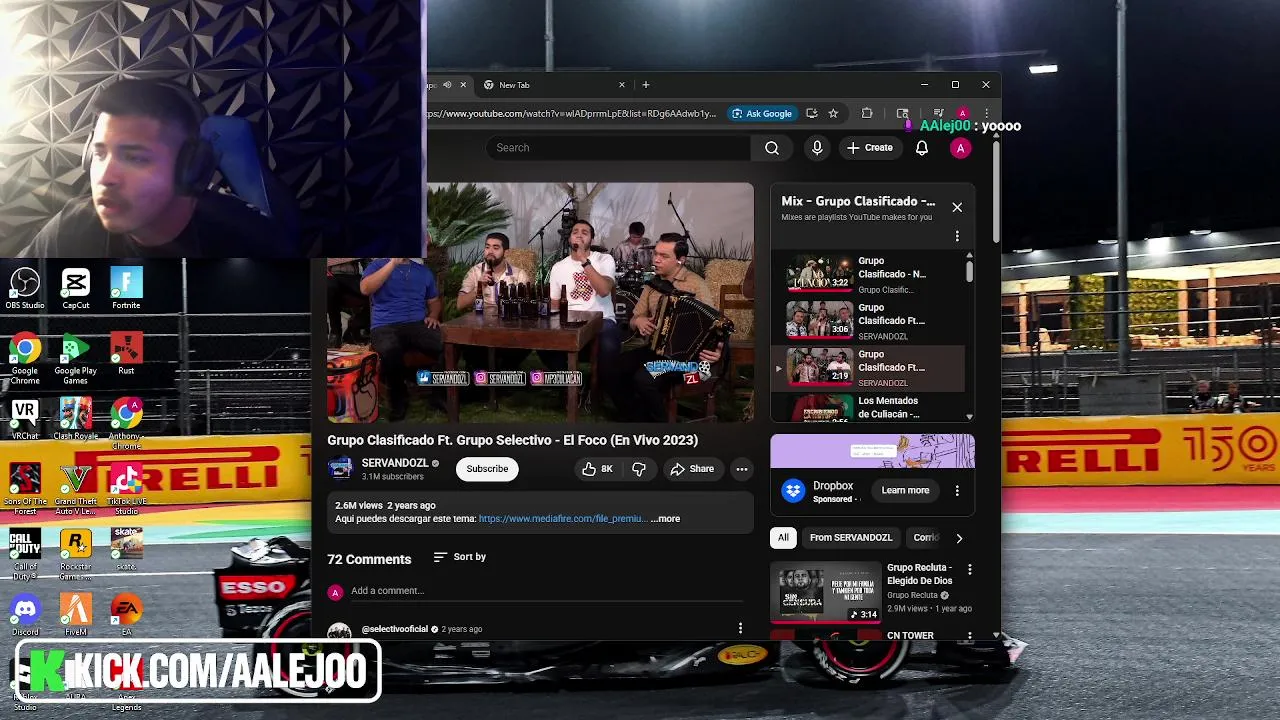1280x720 pixels.
Task: Close the New Tab browser tab
Action: pyautogui.click(x=622, y=85)
